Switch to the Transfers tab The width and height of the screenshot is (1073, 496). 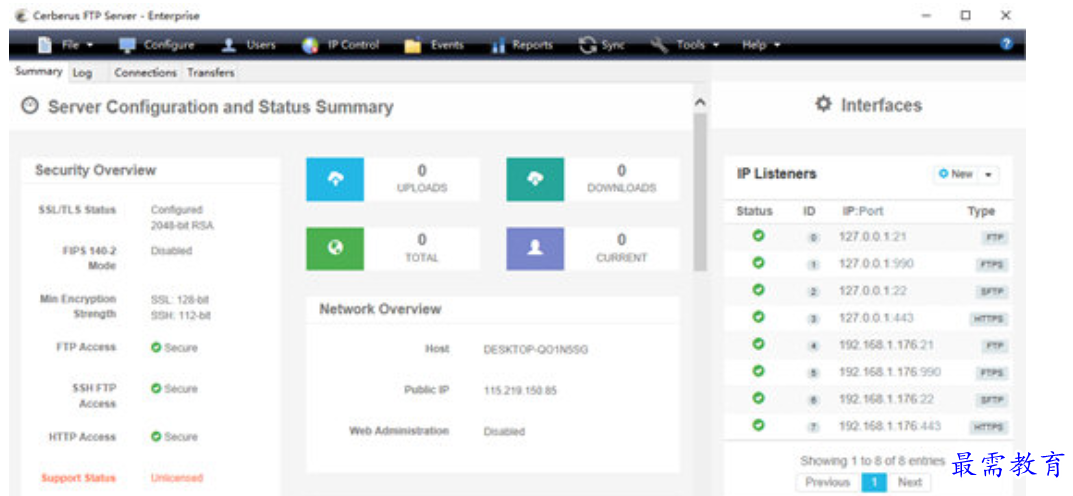point(211,73)
